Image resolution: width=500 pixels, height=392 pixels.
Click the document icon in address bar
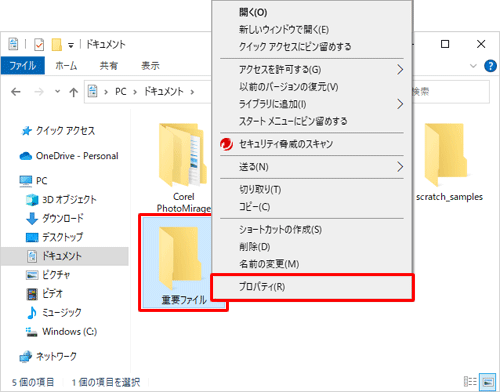92,91
